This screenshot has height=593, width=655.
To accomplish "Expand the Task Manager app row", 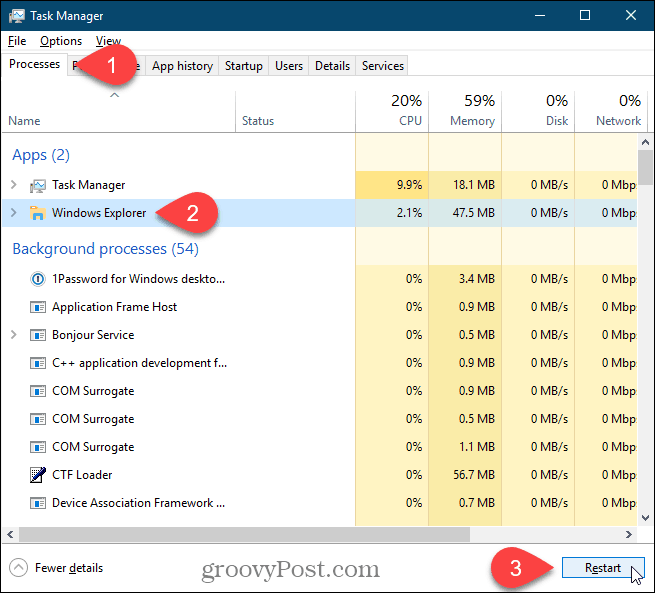I will pos(13,185).
